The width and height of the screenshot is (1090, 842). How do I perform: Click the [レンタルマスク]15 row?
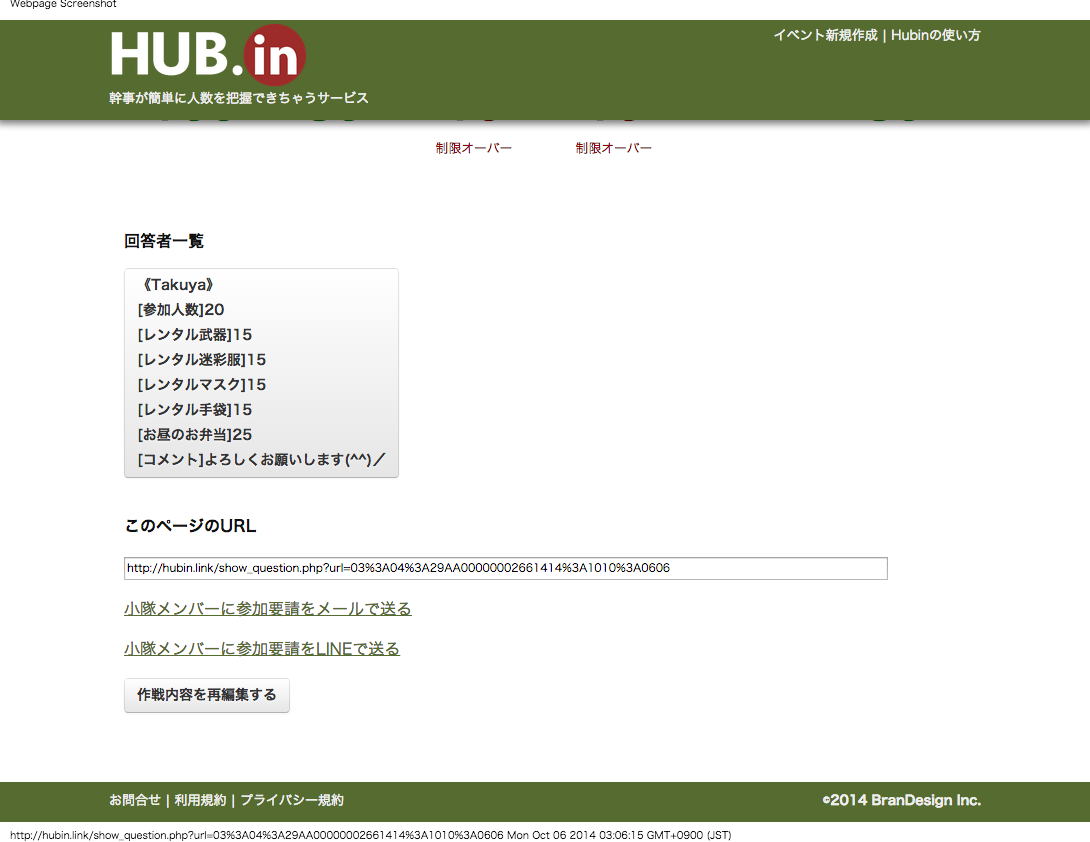202,385
